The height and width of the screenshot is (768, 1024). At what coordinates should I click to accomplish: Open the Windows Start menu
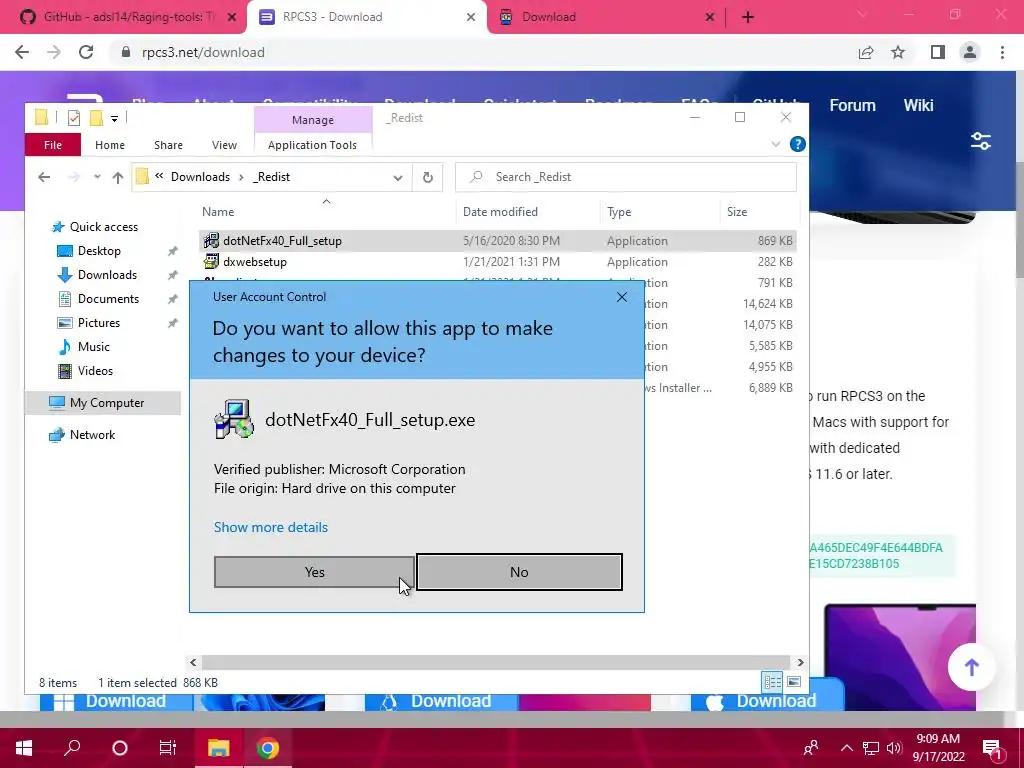pos(24,748)
